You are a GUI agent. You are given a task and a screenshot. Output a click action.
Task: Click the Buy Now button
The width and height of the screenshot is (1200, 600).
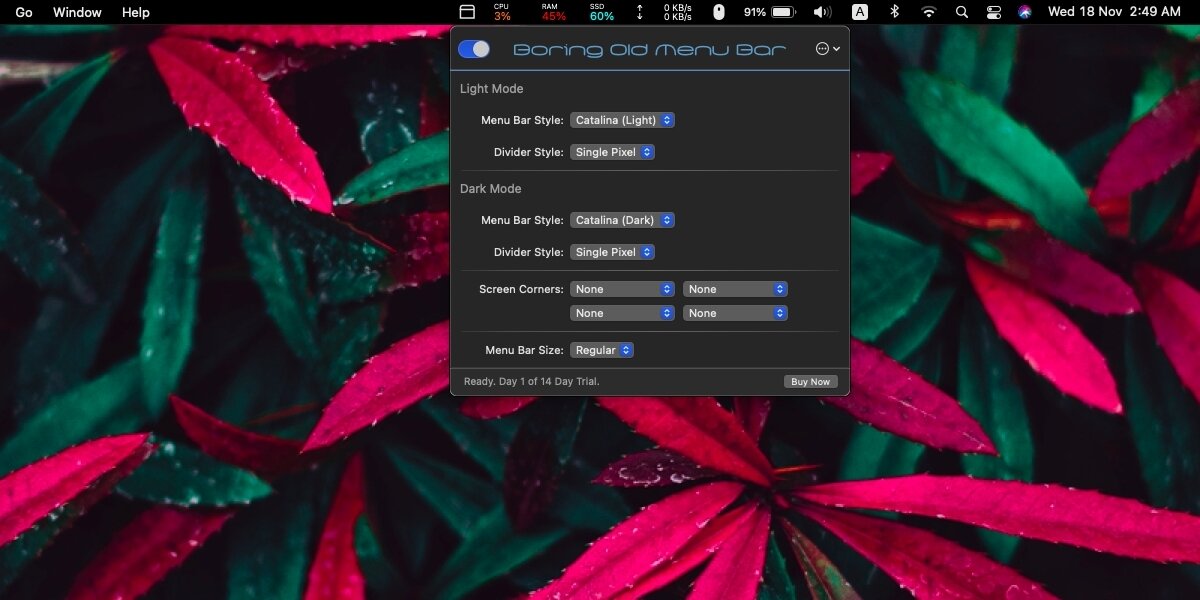(810, 382)
